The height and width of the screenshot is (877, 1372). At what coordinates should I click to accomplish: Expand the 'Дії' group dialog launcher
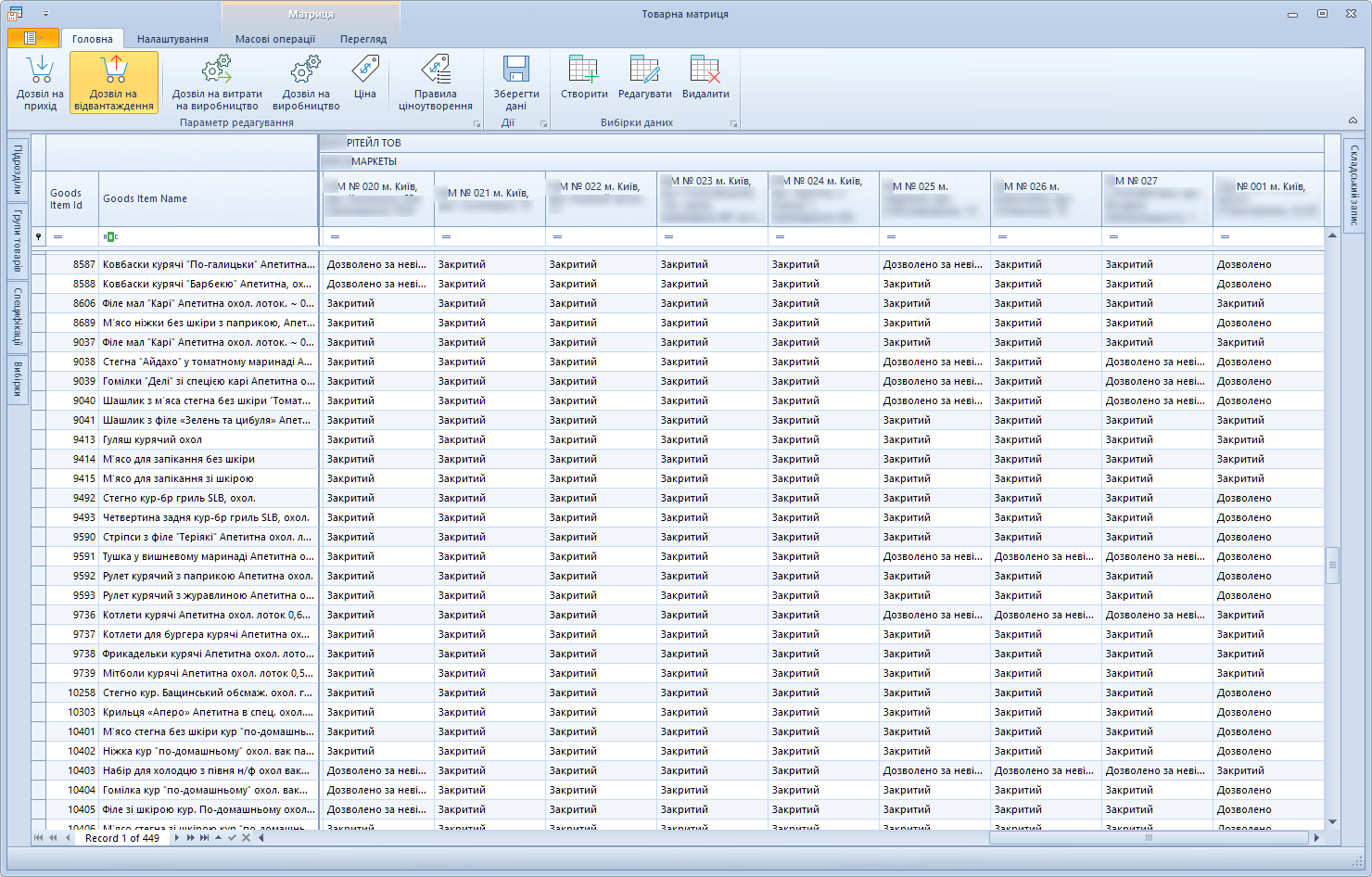(544, 123)
